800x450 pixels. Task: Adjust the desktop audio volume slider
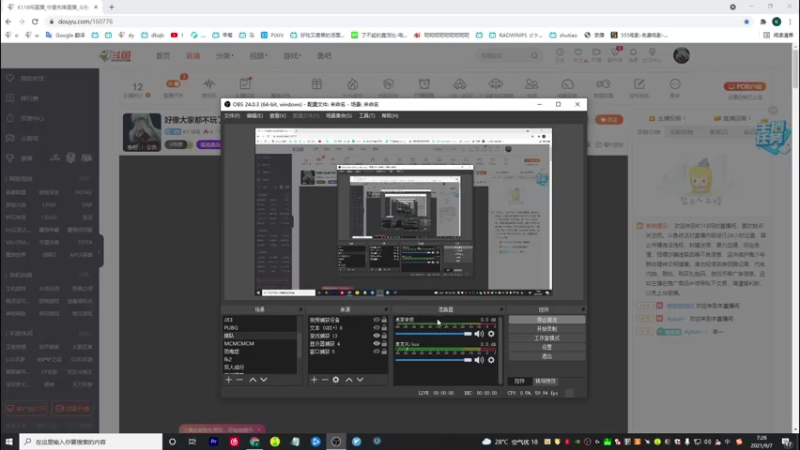(x=434, y=334)
